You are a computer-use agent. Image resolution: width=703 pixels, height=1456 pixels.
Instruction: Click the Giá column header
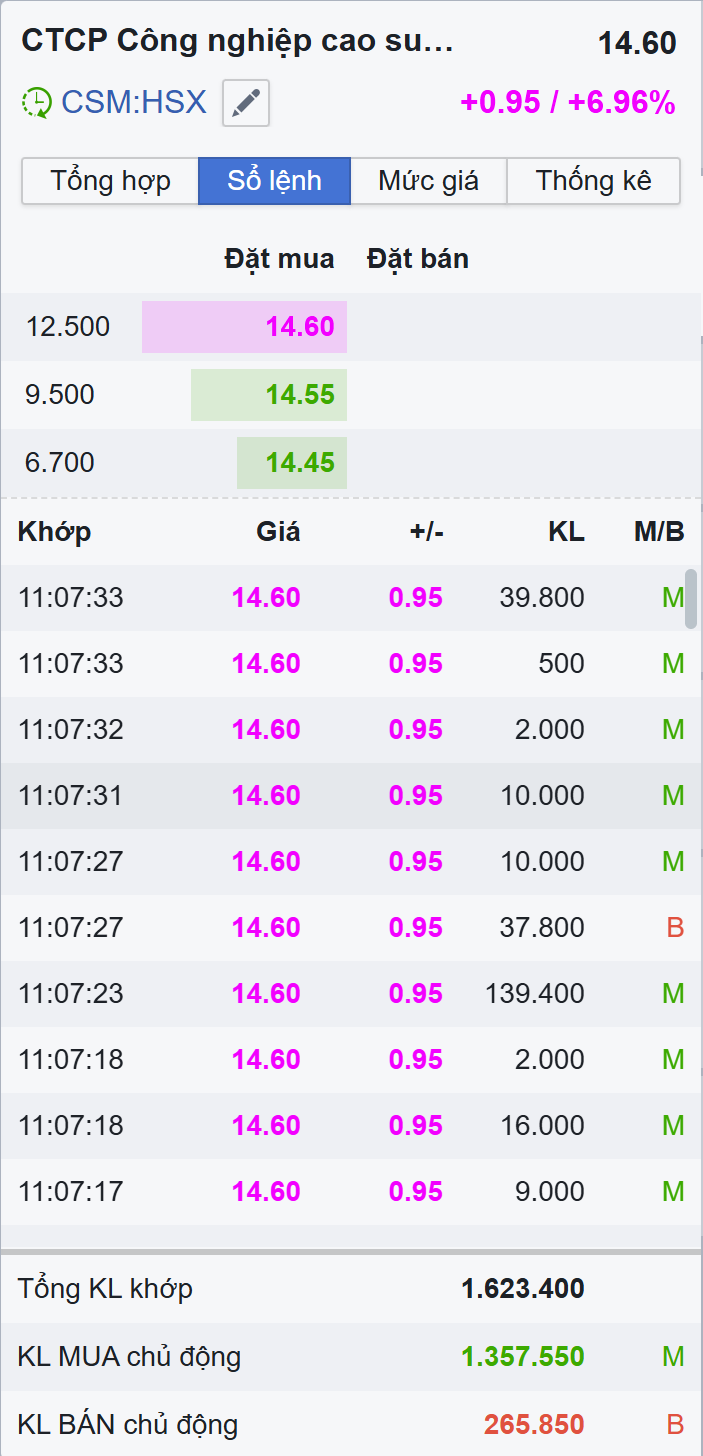(278, 532)
